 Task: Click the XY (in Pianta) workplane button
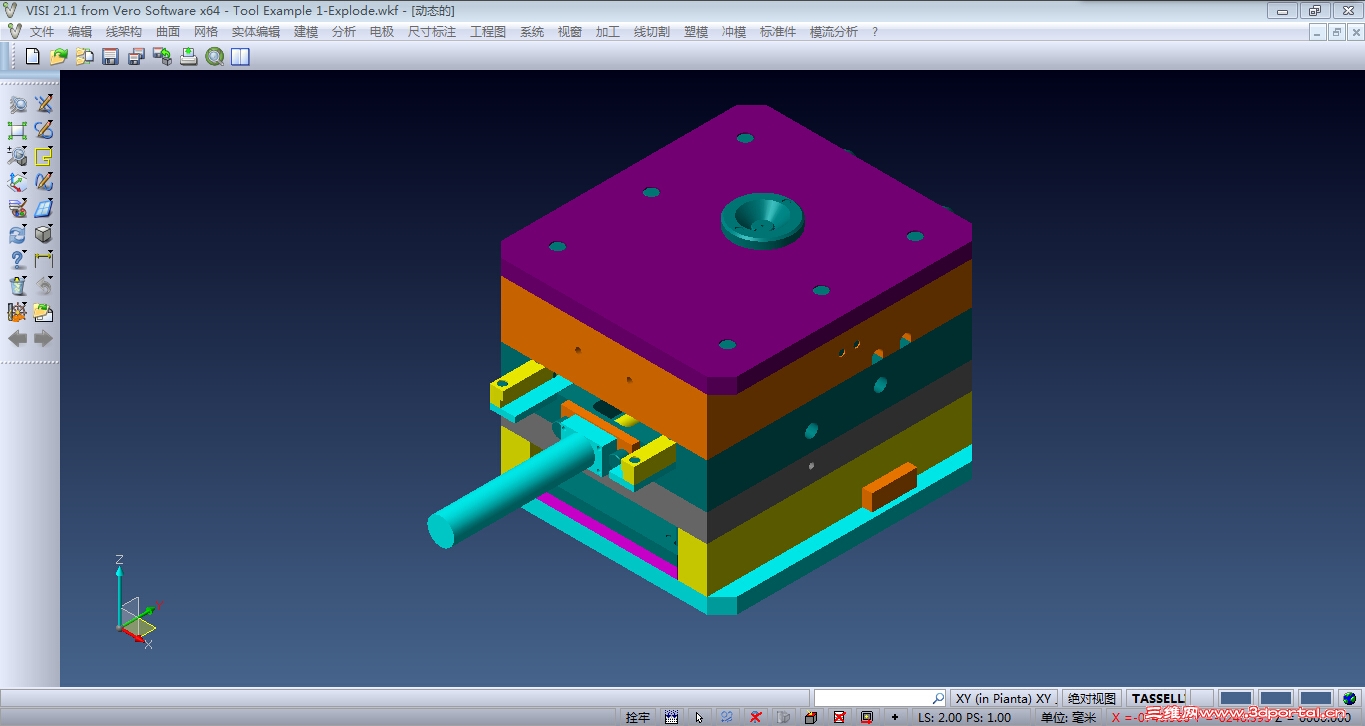(1004, 698)
